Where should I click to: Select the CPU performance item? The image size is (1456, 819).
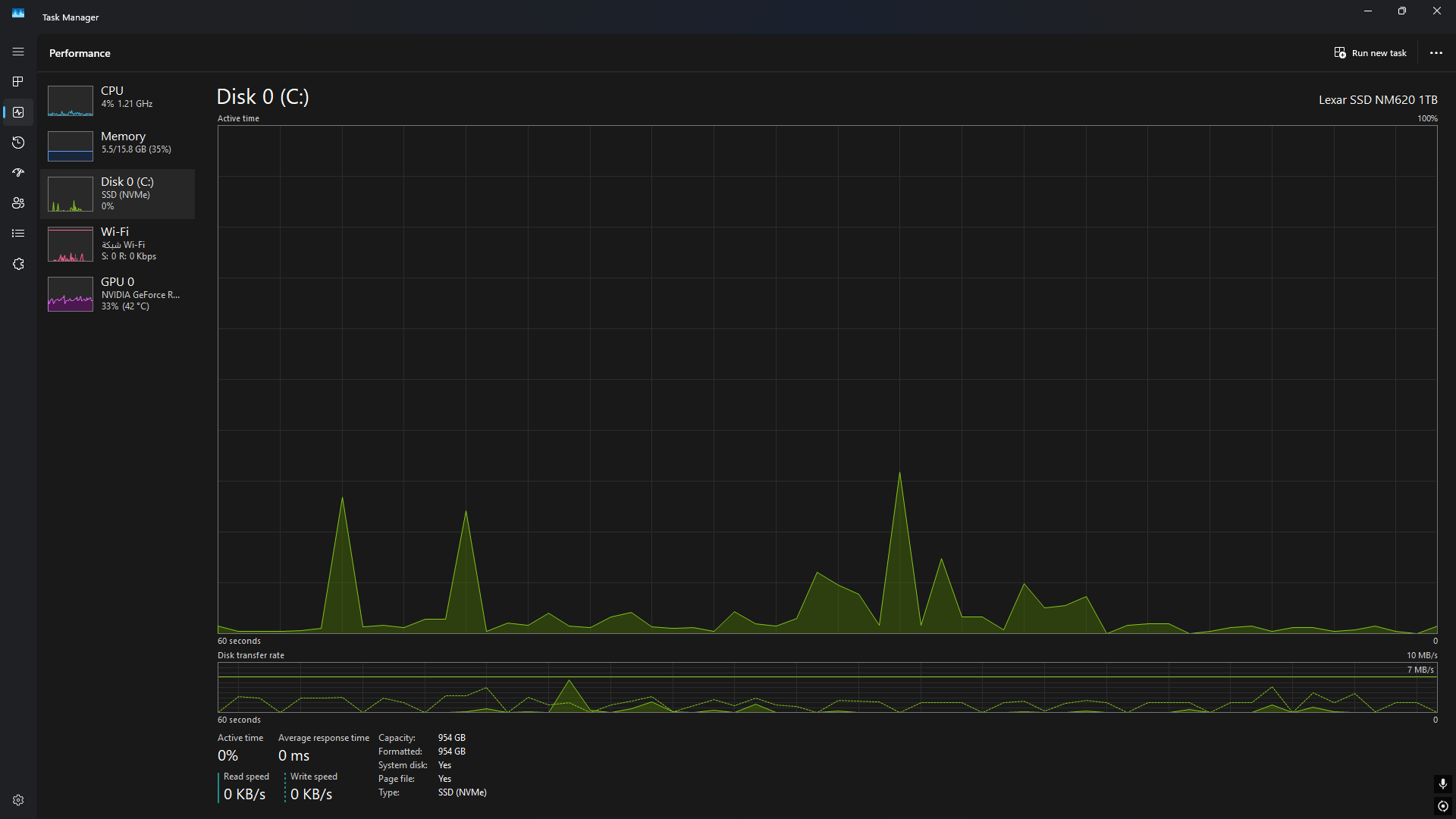click(x=118, y=101)
